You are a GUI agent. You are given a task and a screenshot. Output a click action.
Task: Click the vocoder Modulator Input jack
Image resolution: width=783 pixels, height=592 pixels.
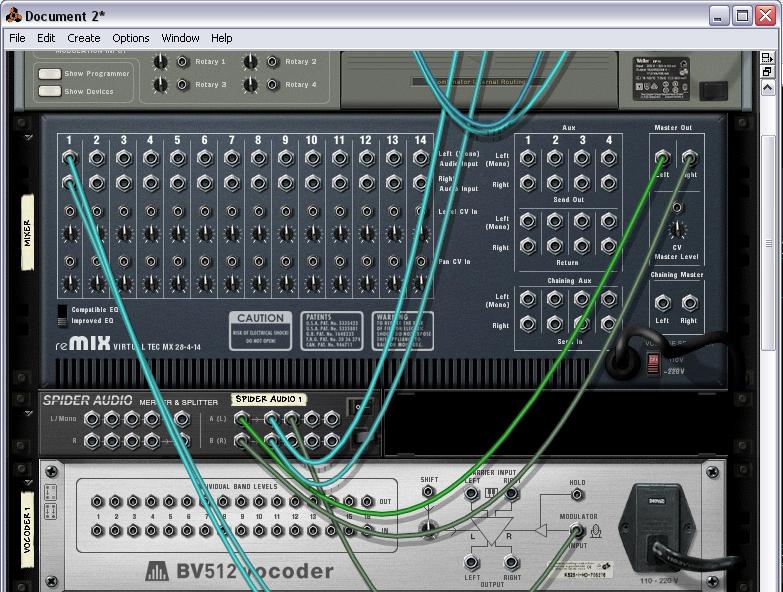click(577, 531)
